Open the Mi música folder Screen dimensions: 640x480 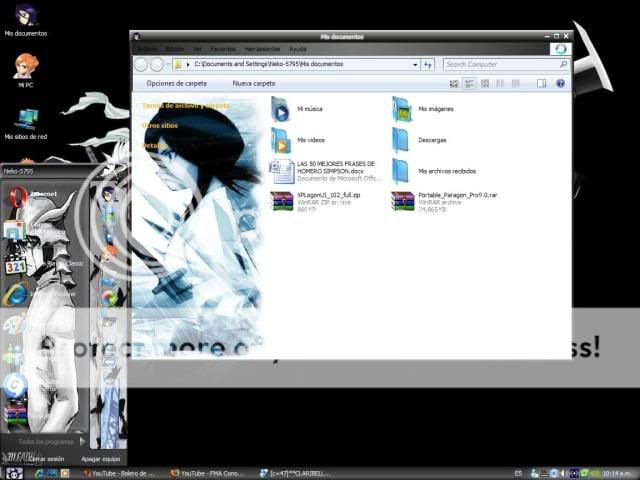click(x=297, y=109)
